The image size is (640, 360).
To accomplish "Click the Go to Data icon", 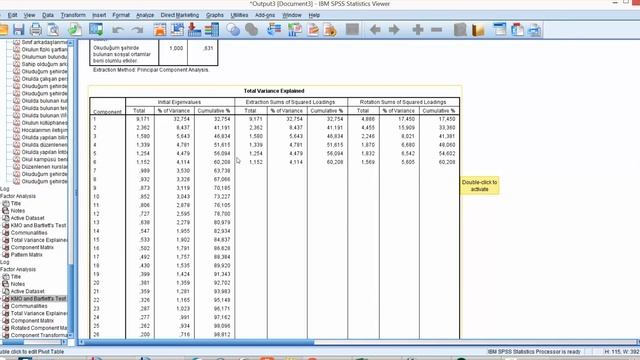I will coord(160,30).
